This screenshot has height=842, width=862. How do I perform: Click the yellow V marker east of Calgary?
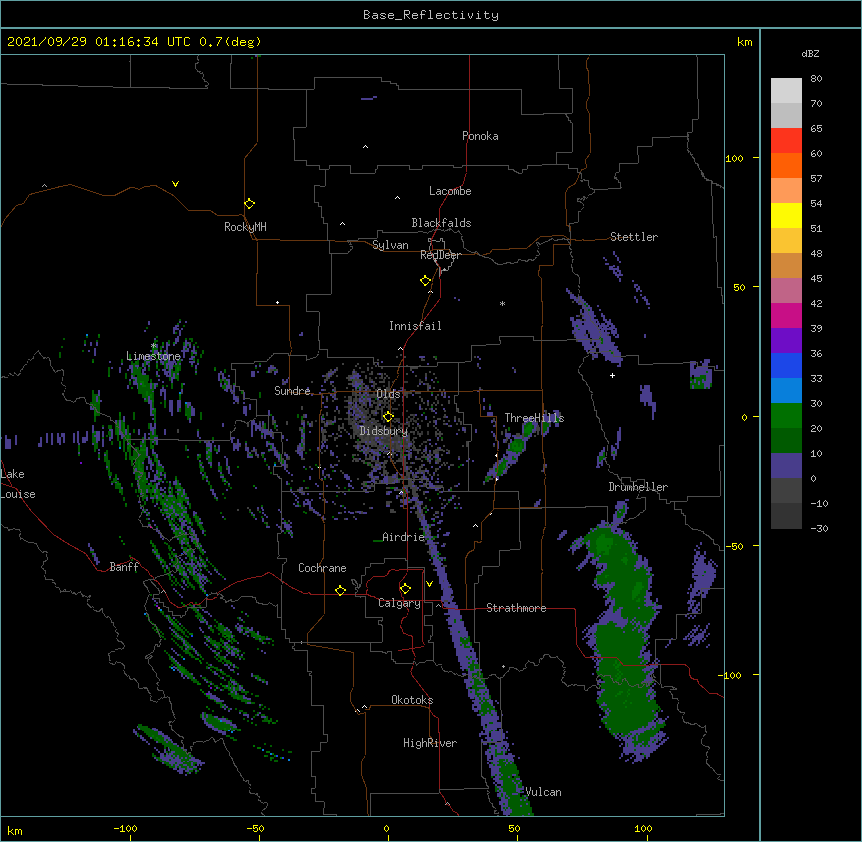pos(429,584)
